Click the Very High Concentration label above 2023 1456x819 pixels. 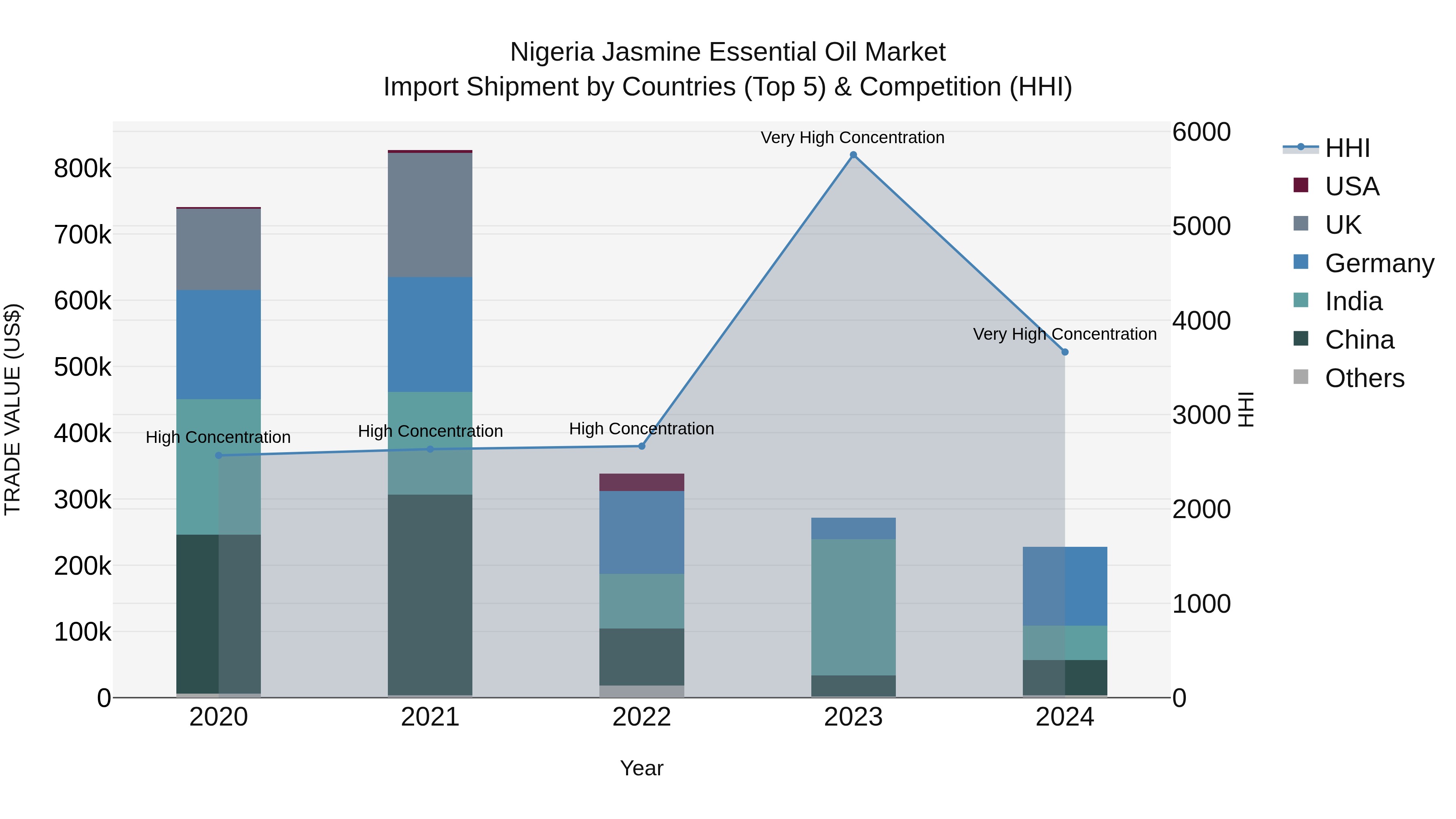853,138
